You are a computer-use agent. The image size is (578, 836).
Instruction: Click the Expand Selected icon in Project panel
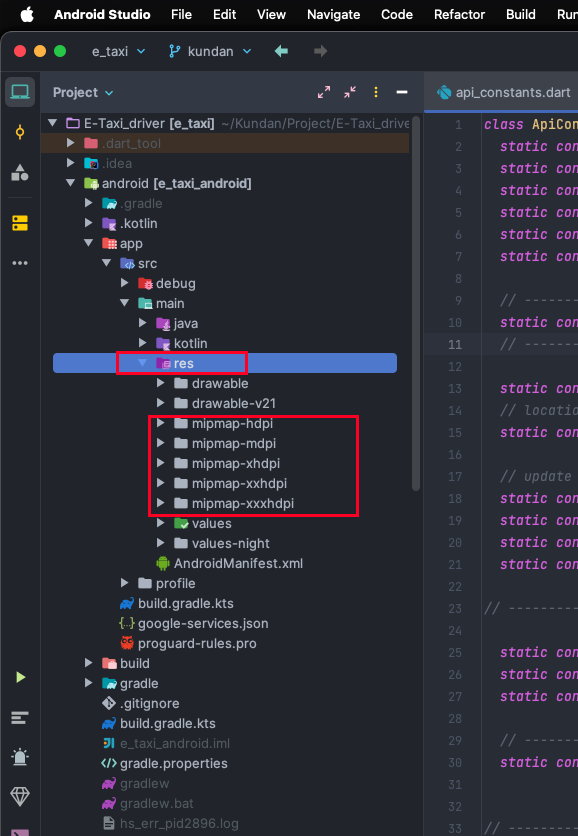(324, 92)
